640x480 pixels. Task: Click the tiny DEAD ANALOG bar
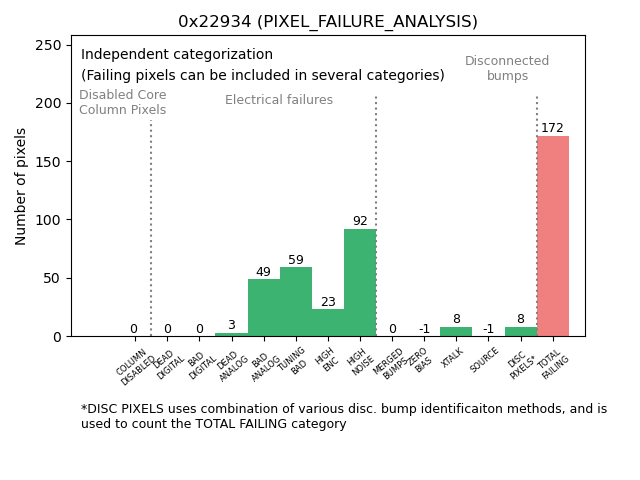tap(231, 334)
